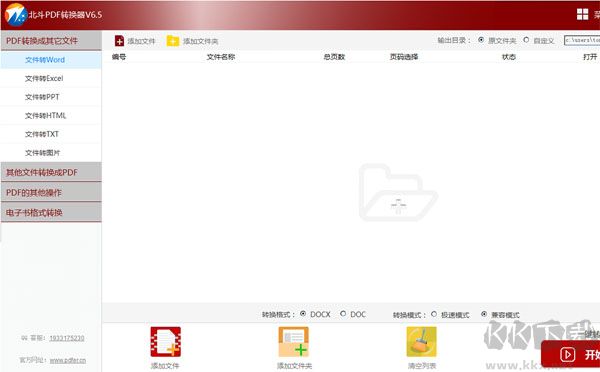Click the 编号 column header

click(x=119, y=57)
